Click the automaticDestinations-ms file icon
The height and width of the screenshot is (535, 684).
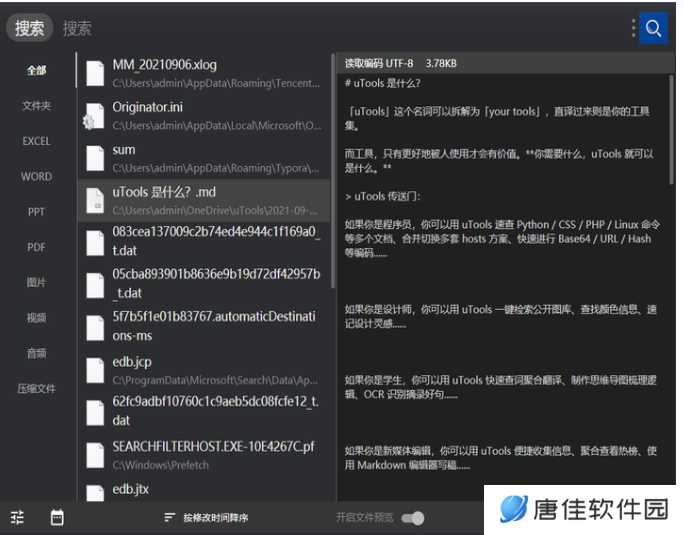tap(95, 328)
